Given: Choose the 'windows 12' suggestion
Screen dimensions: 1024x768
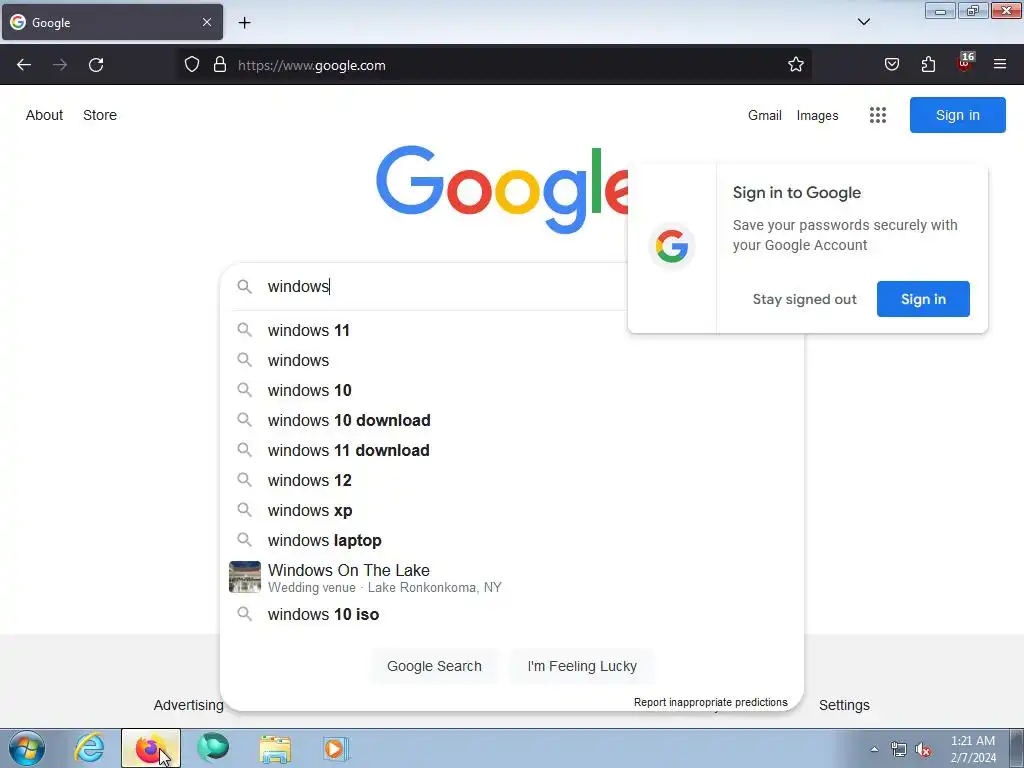Looking at the screenshot, I should pyautogui.click(x=512, y=480).
